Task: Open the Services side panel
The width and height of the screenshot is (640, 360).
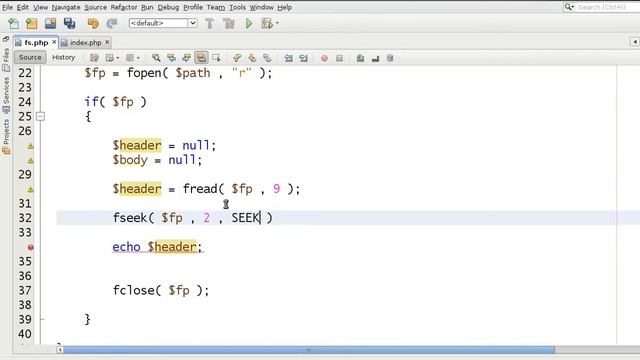Action: coord(6,95)
